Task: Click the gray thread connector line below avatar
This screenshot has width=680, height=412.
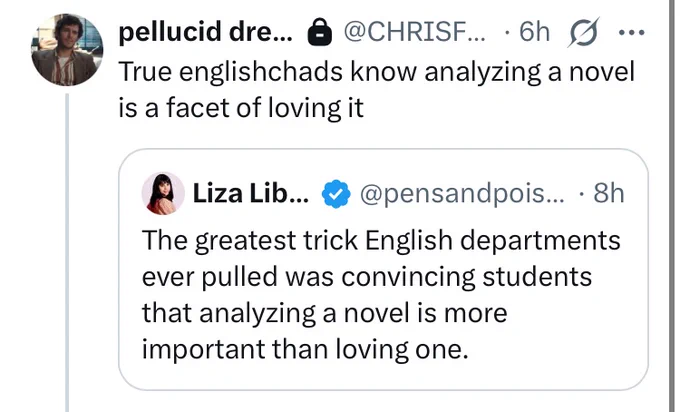Action: 67,253
